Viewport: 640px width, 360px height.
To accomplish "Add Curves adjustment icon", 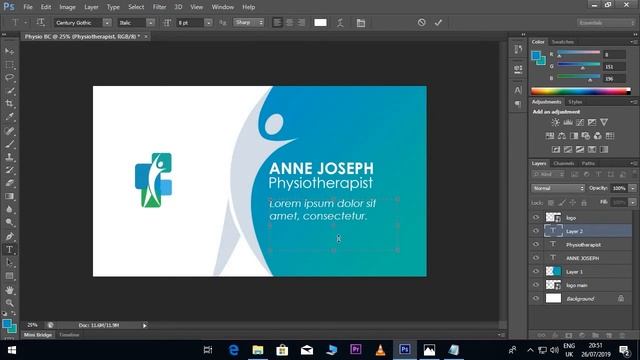I will pyautogui.click(x=580, y=122).
